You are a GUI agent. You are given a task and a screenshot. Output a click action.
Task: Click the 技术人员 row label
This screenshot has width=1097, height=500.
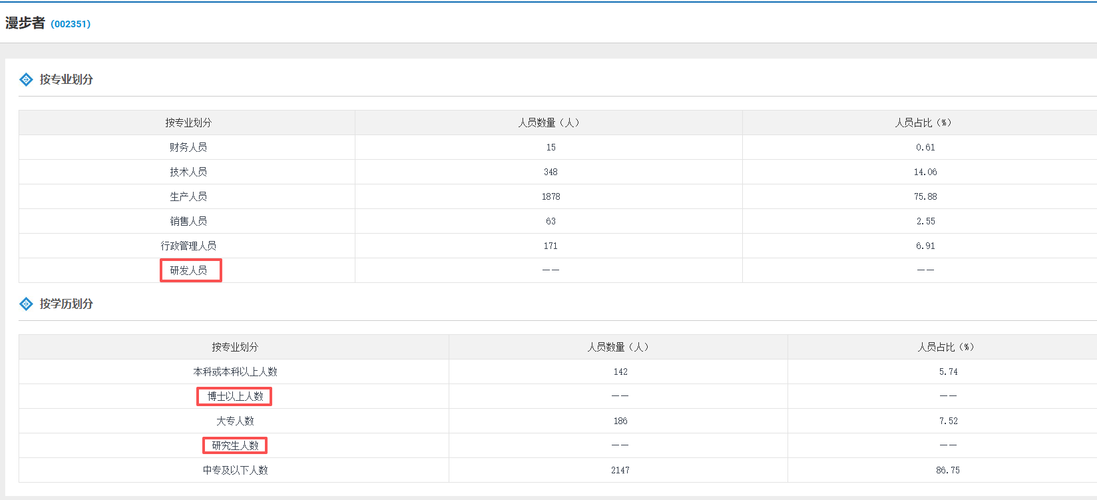[188, 172]
